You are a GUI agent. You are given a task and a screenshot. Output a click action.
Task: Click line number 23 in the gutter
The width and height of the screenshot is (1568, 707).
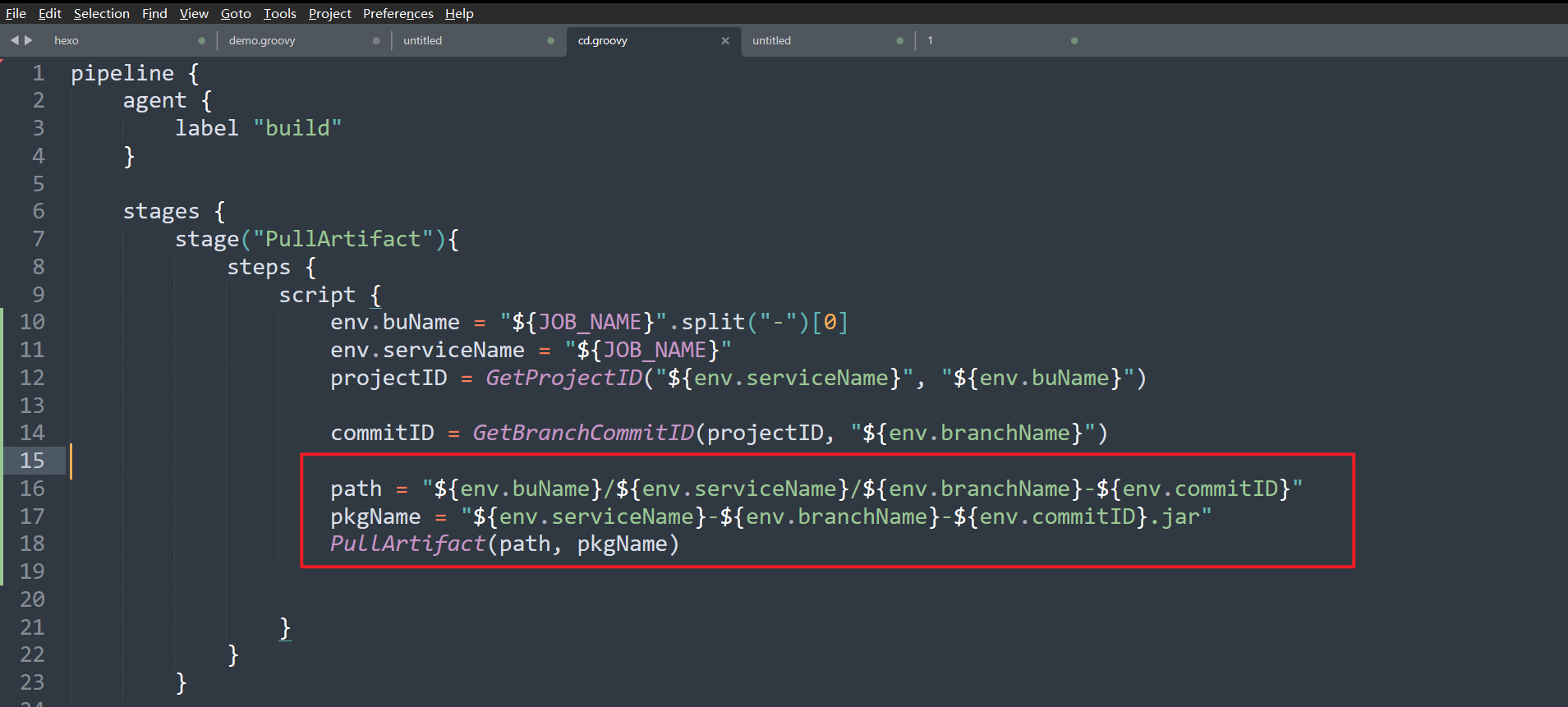click(32, 682)
